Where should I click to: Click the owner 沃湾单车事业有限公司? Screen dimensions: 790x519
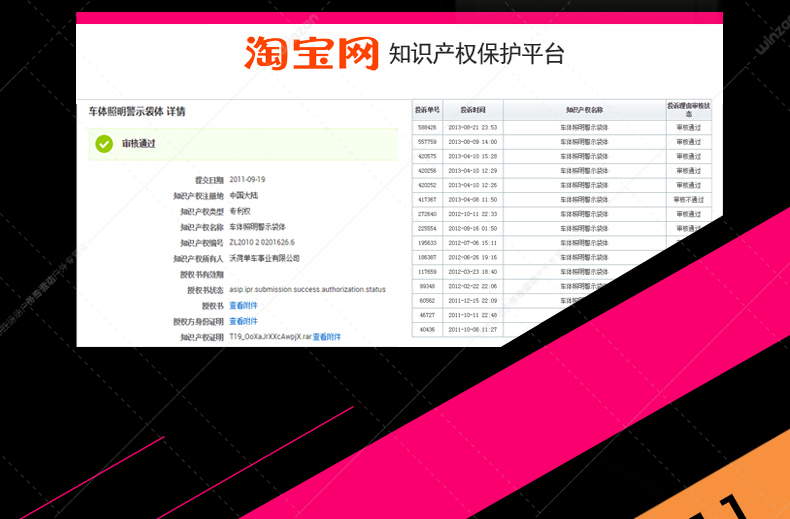tap(265, 258)
